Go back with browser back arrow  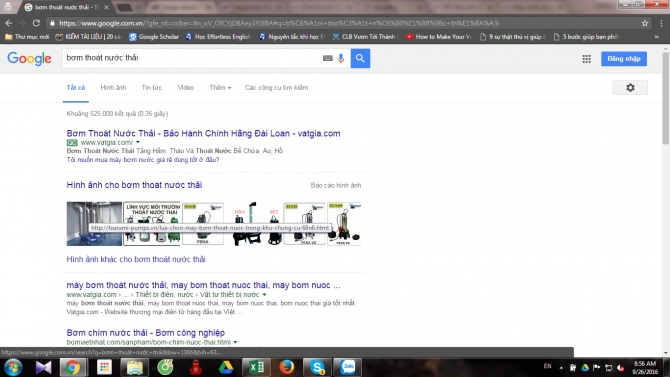pos(9,23)
